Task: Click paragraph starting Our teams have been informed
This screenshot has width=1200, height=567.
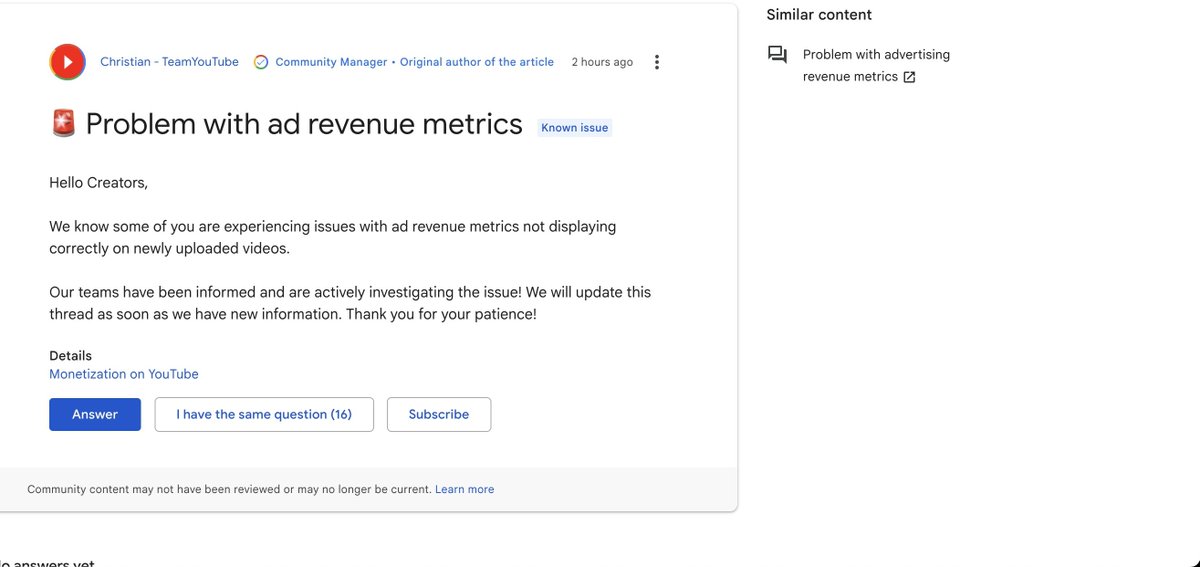Action: (x=350, y=303)
